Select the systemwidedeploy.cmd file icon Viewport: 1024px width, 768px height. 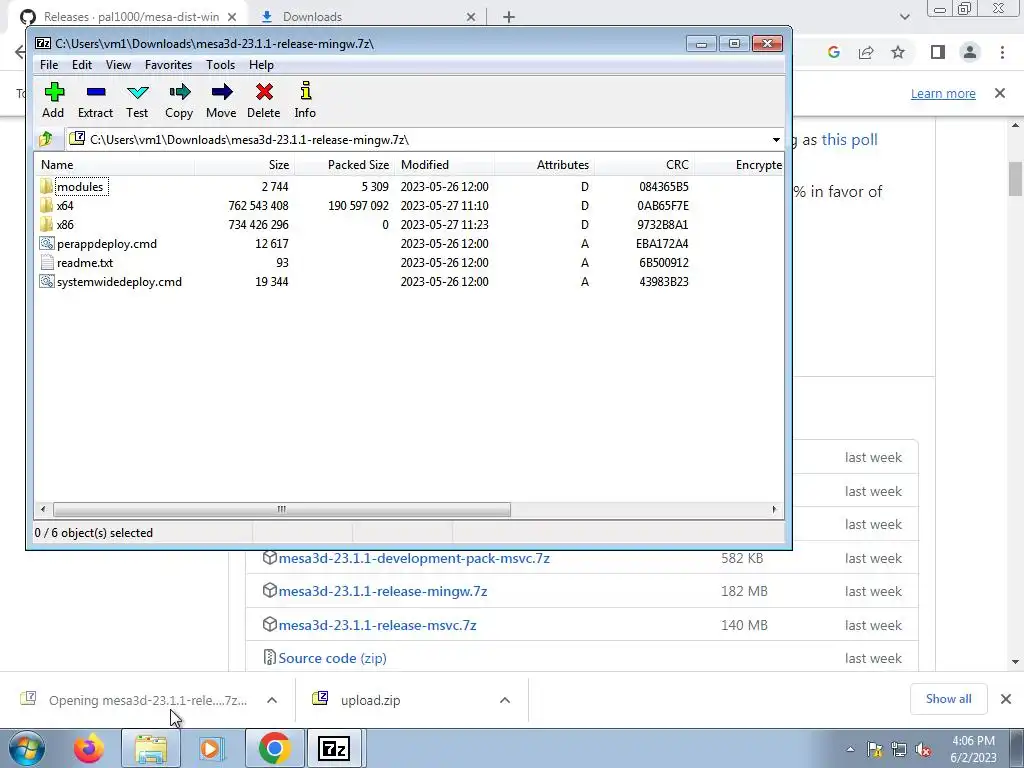46,281
